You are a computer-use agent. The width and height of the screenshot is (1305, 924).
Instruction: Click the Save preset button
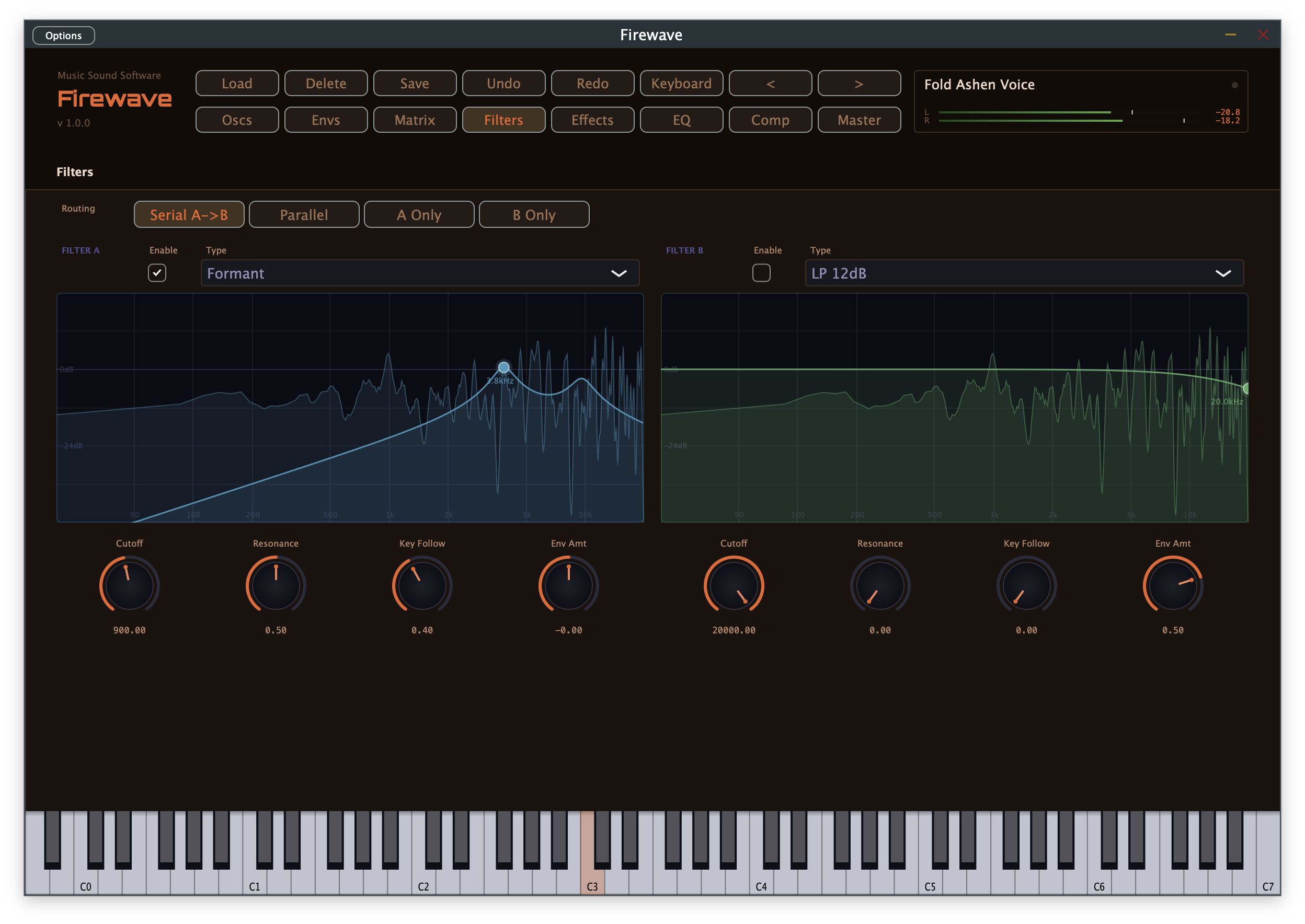pyautogui.click(x=414, y=84)
